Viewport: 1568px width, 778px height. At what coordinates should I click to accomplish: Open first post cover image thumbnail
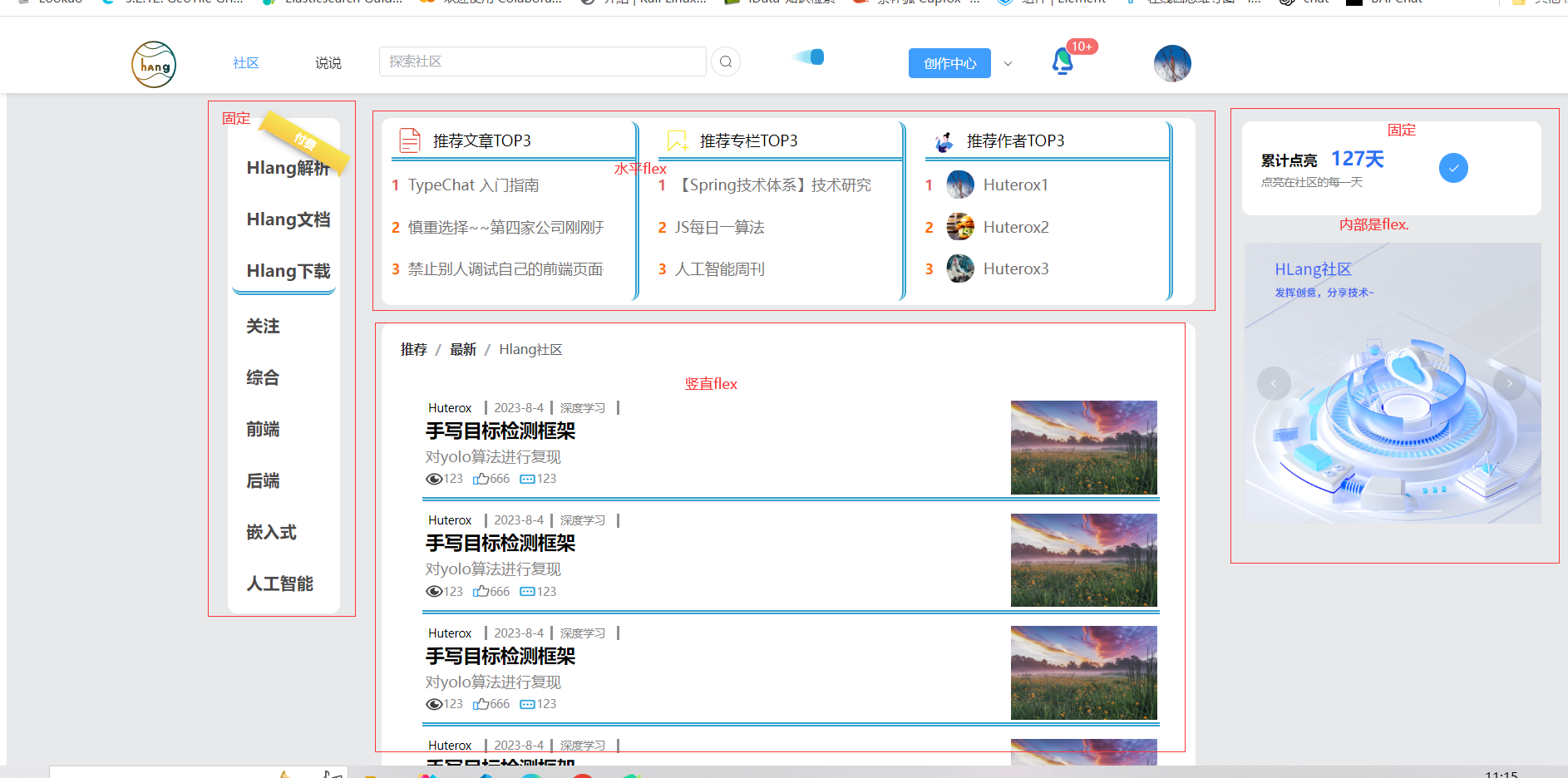[1084, 447]
